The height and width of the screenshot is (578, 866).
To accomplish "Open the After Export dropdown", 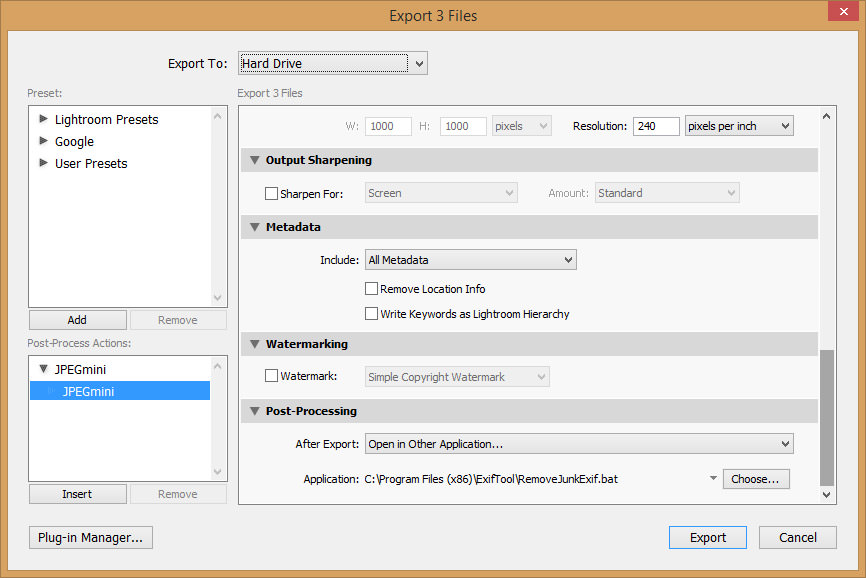I will [579, 444].
